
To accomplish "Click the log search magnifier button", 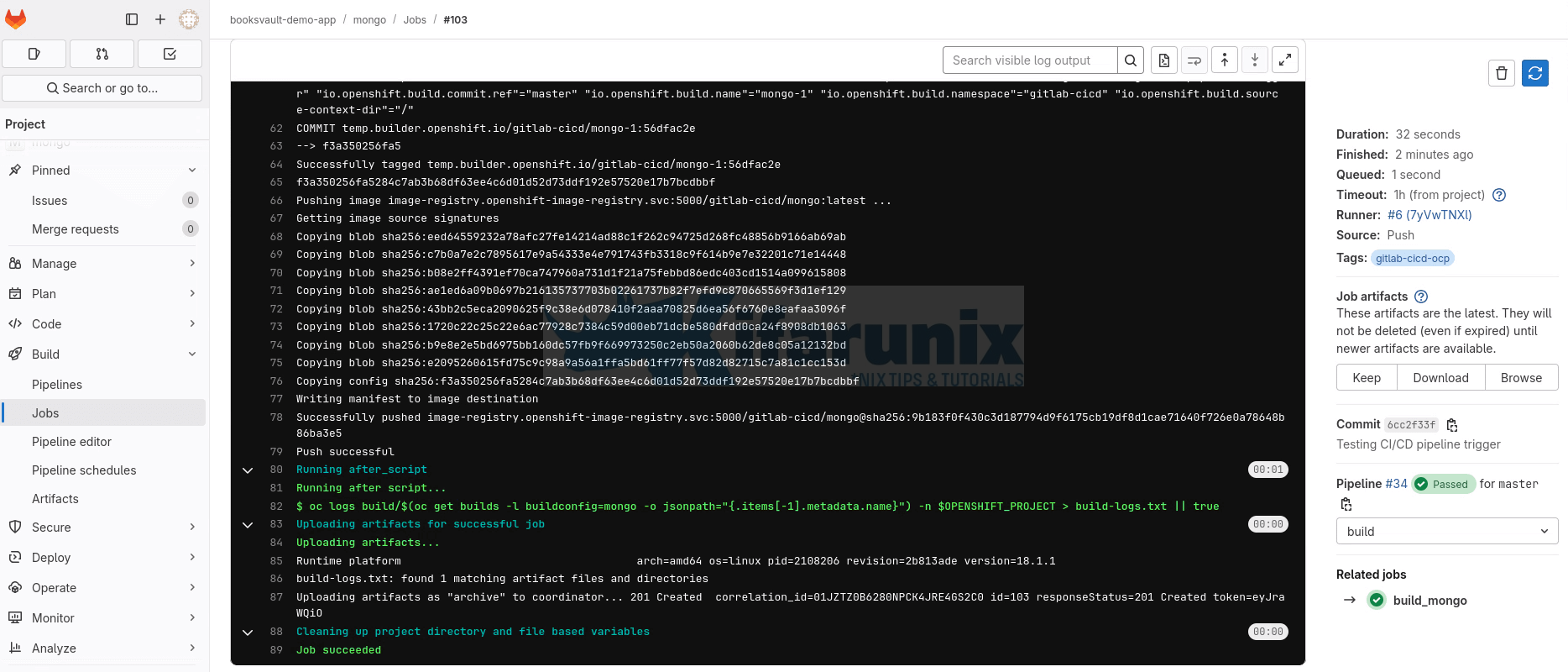I will point(1131,60).
